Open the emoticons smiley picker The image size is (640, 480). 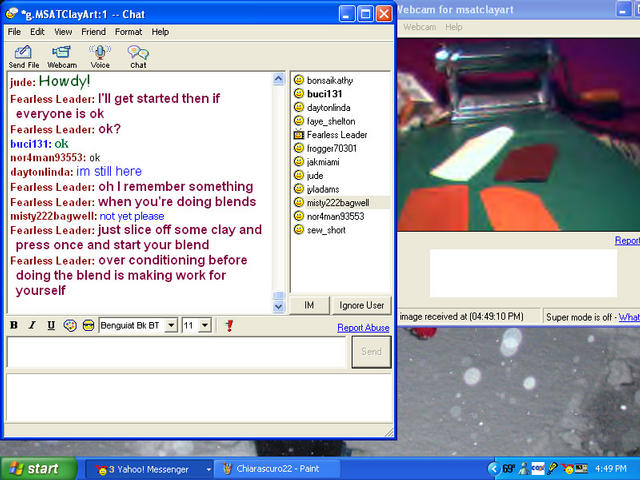[x=88, y=325]
